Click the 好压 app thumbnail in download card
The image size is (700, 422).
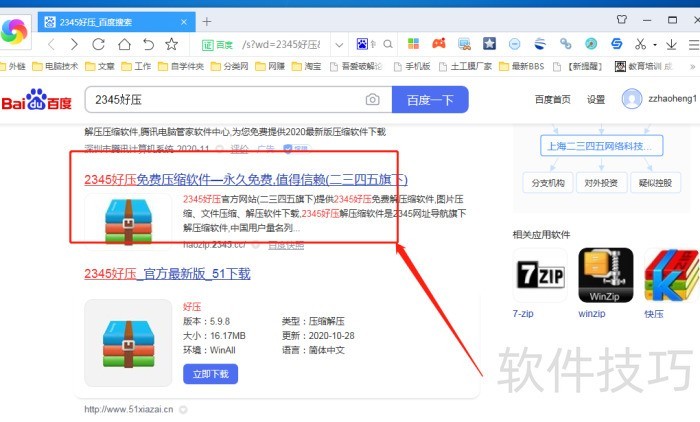128,343
